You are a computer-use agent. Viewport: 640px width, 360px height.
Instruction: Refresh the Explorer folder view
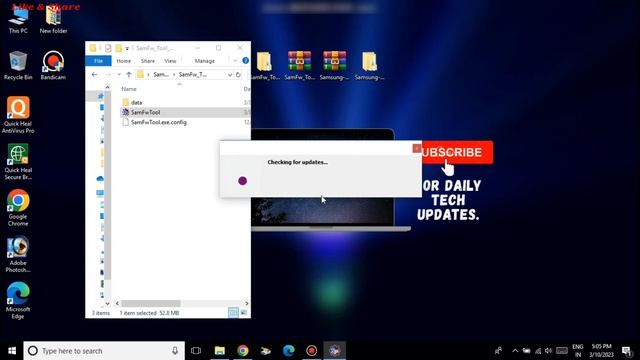pos(238,75)
